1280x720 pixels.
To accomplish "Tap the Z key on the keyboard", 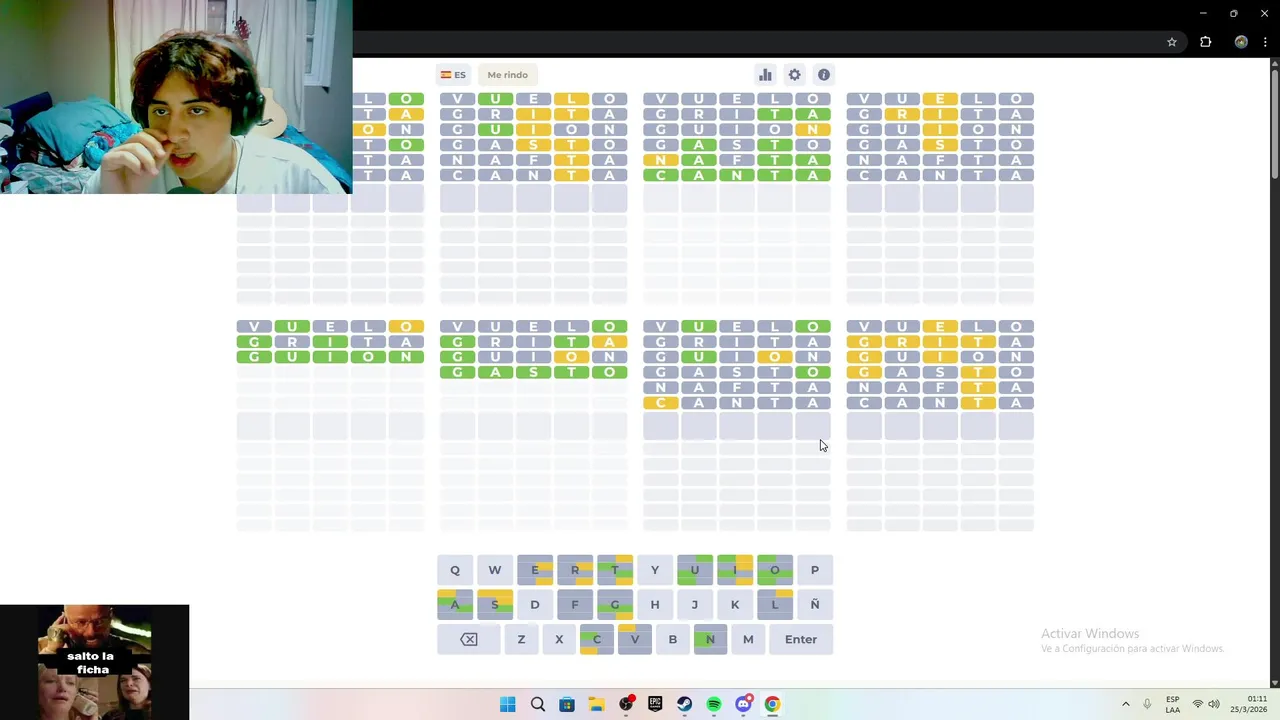I will [521, 639].
